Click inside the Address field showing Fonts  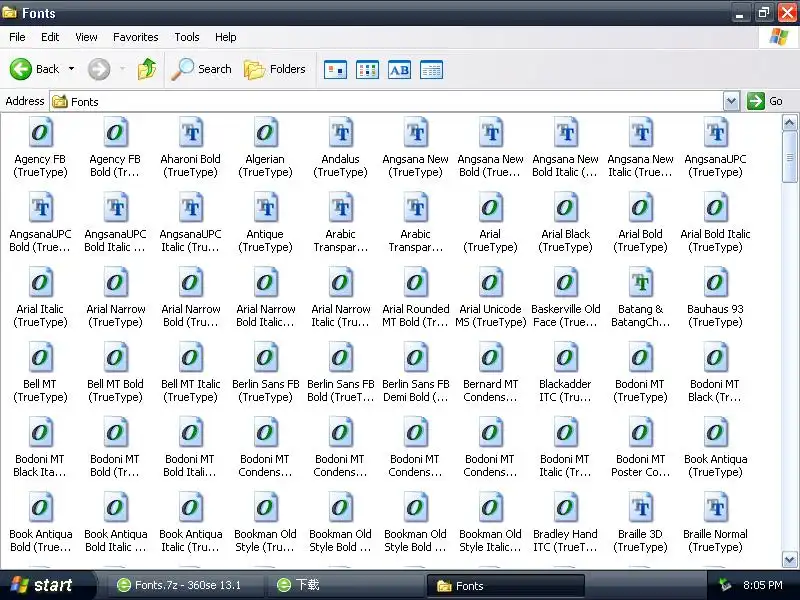[x=386, y=102]
